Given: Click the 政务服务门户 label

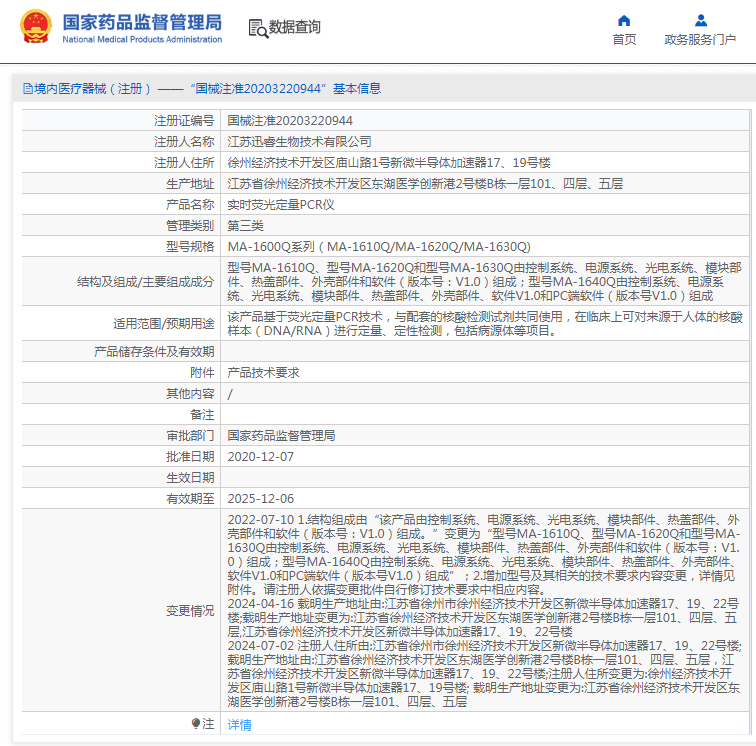Looking at the screenshot, I should click(x=700, y=40).
